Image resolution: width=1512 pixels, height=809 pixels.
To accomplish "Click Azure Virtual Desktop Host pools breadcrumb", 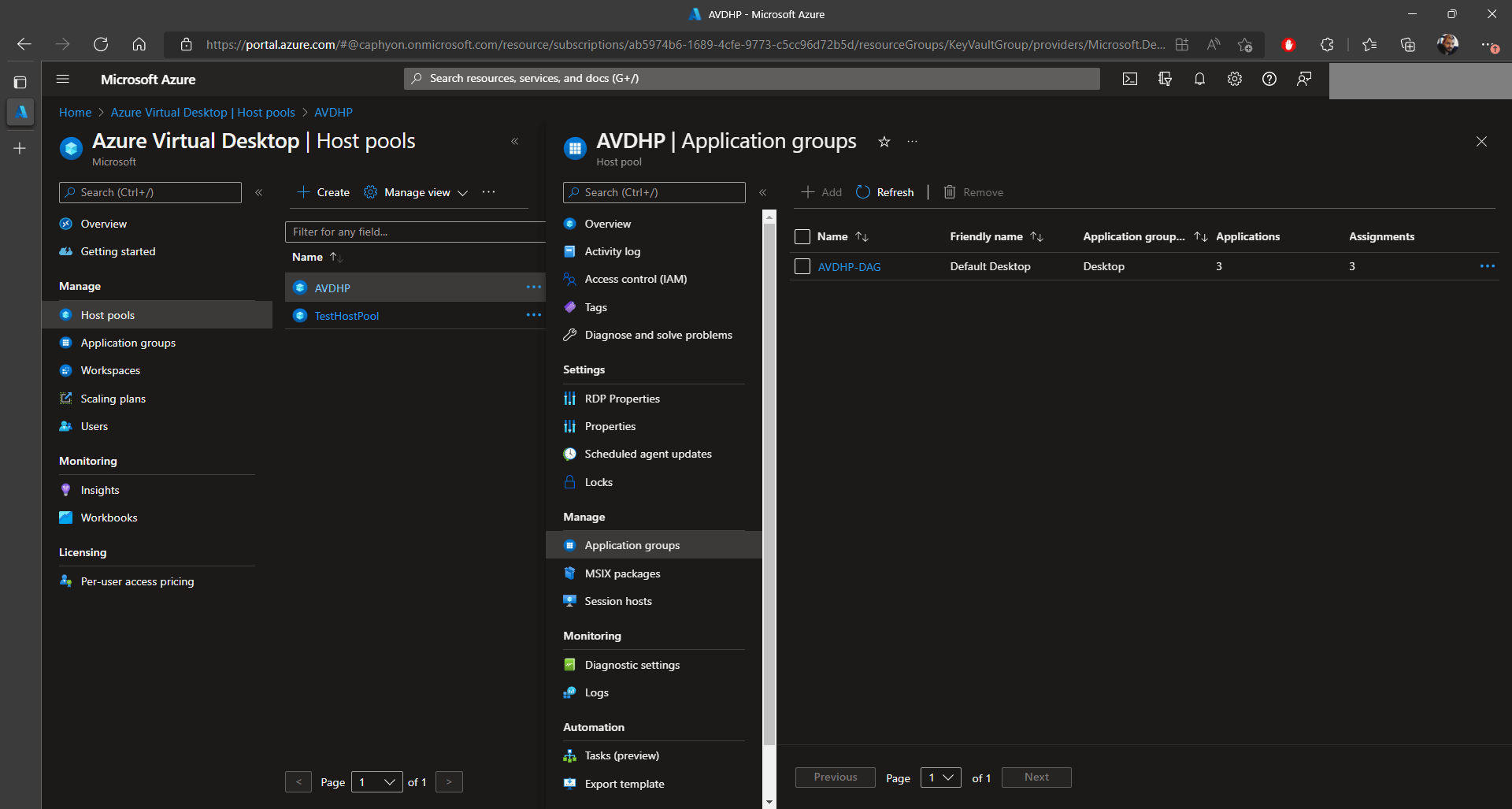I will pyautogui.click(x=202, y=113).
